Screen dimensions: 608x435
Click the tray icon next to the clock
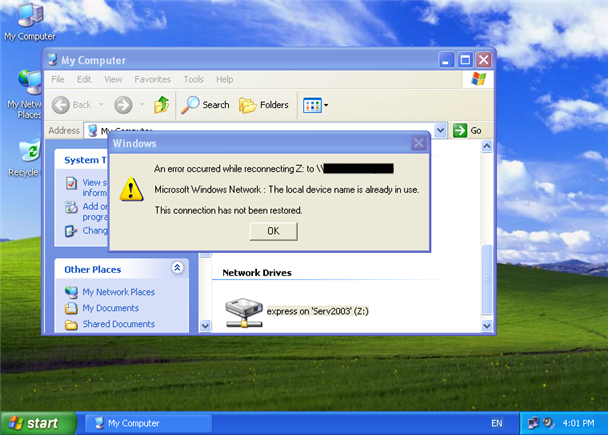click(x=548, y=423)
